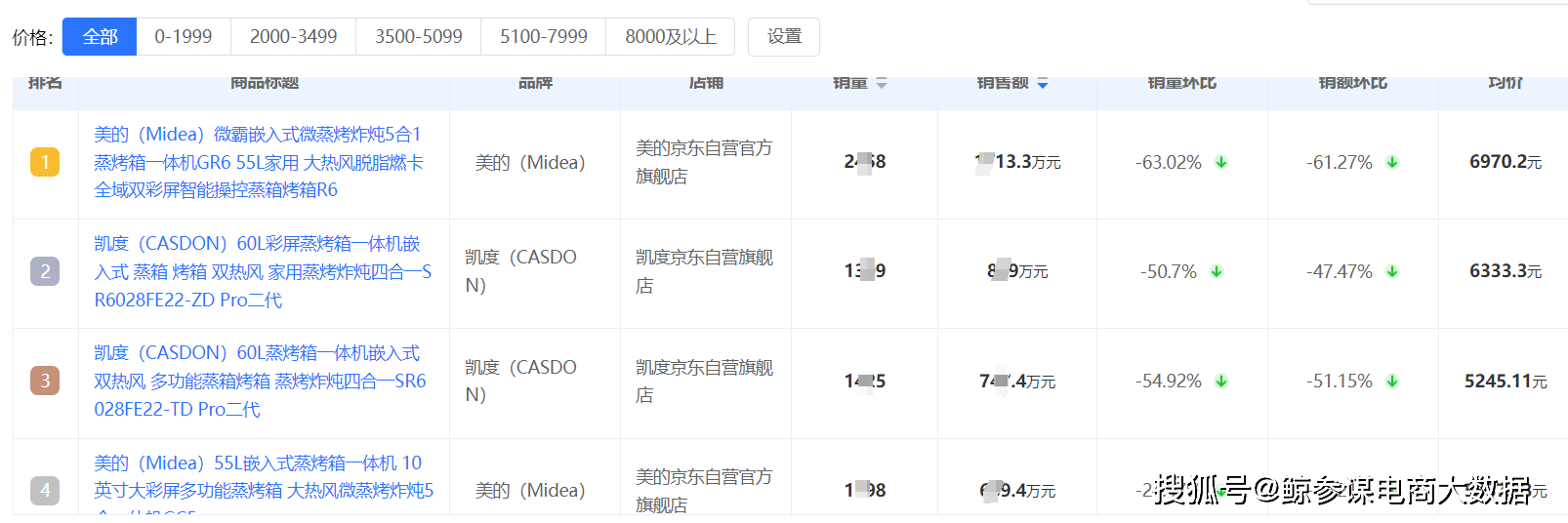Click the 品牌 column header

(x=535, y=84)
